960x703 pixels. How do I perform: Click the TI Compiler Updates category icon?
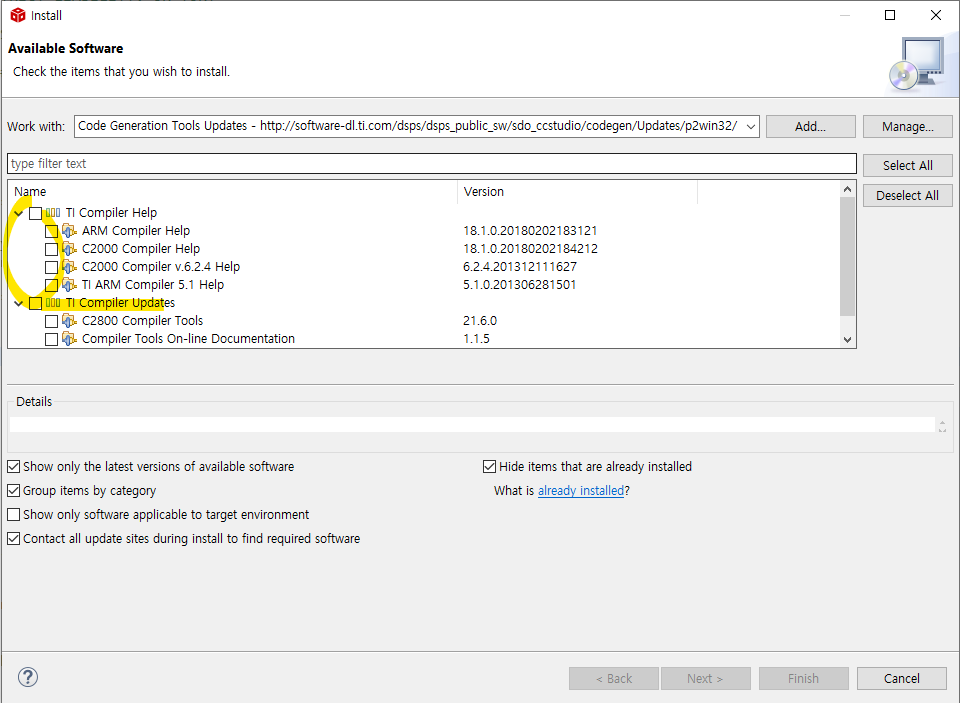pyautogui.click(x=53, y=303)
